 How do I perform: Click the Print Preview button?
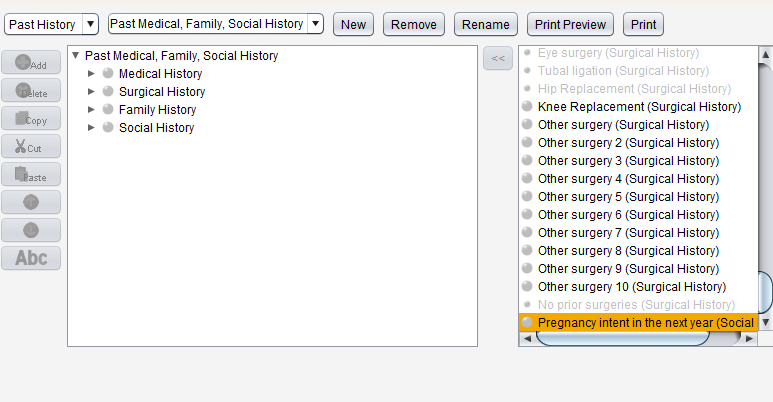569,24
